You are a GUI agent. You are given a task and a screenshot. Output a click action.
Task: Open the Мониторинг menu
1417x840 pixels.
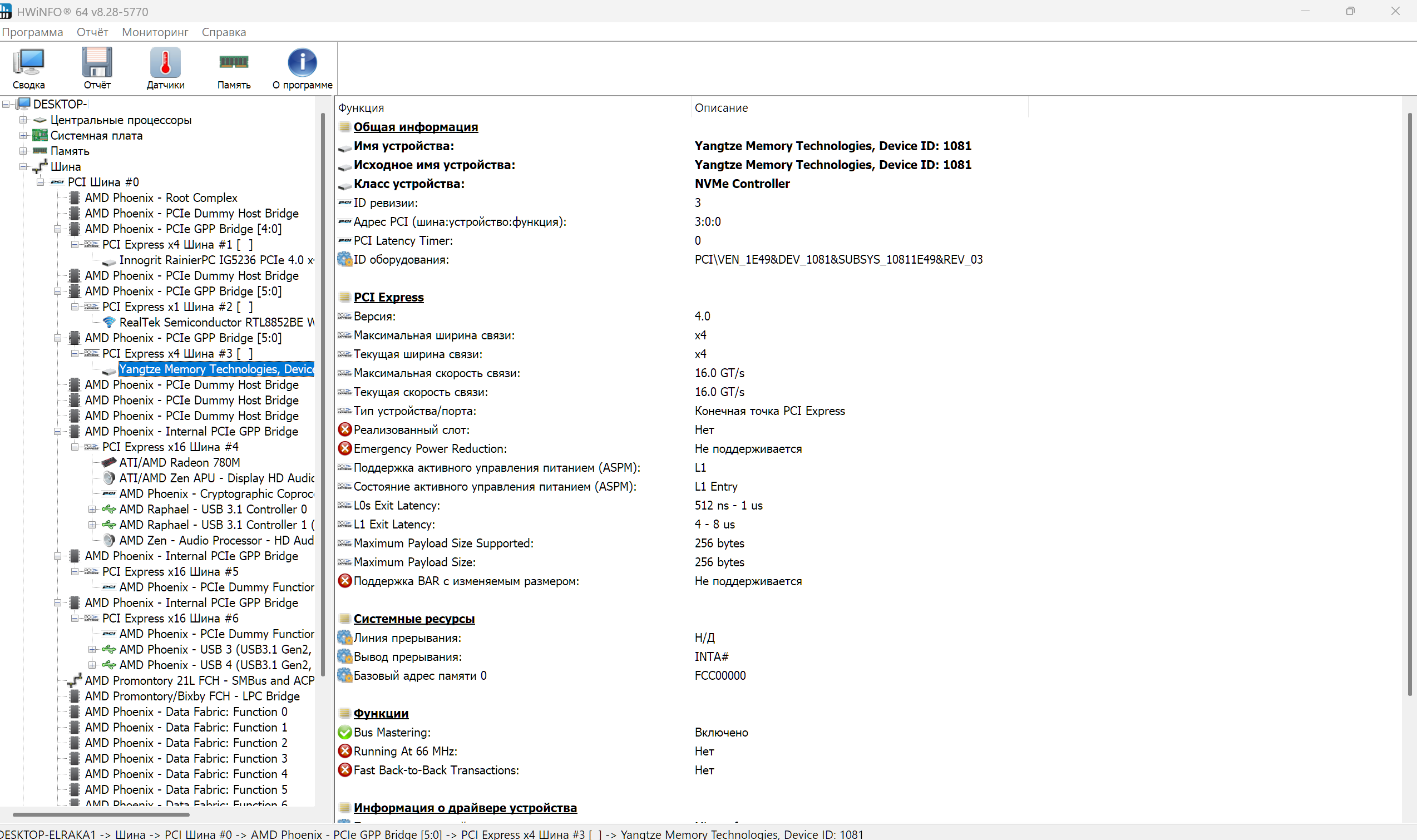point(155,32)
